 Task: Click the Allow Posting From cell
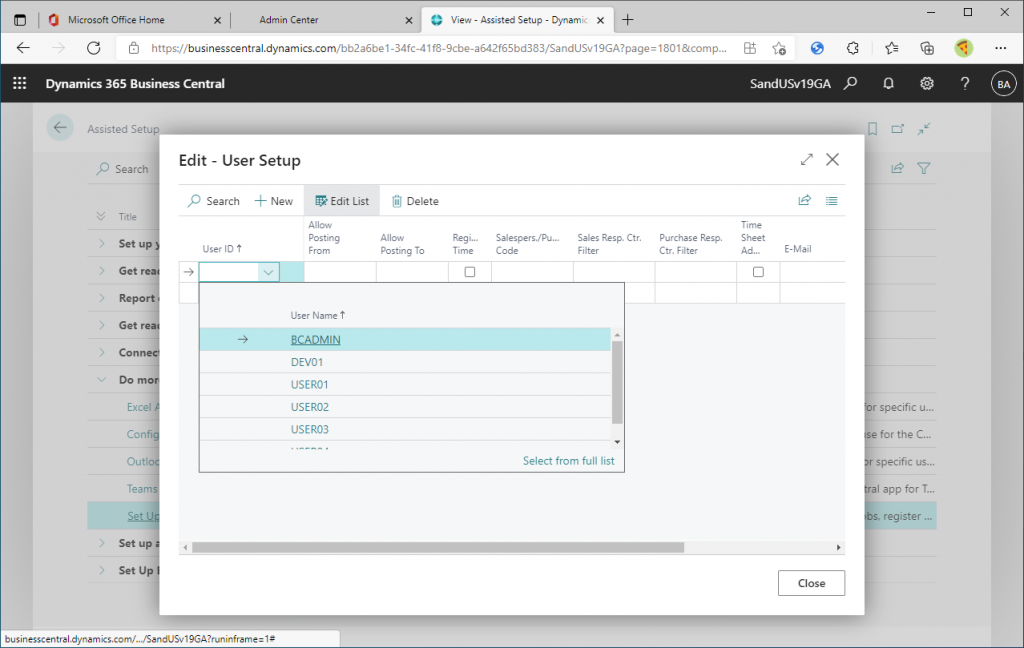340,272
